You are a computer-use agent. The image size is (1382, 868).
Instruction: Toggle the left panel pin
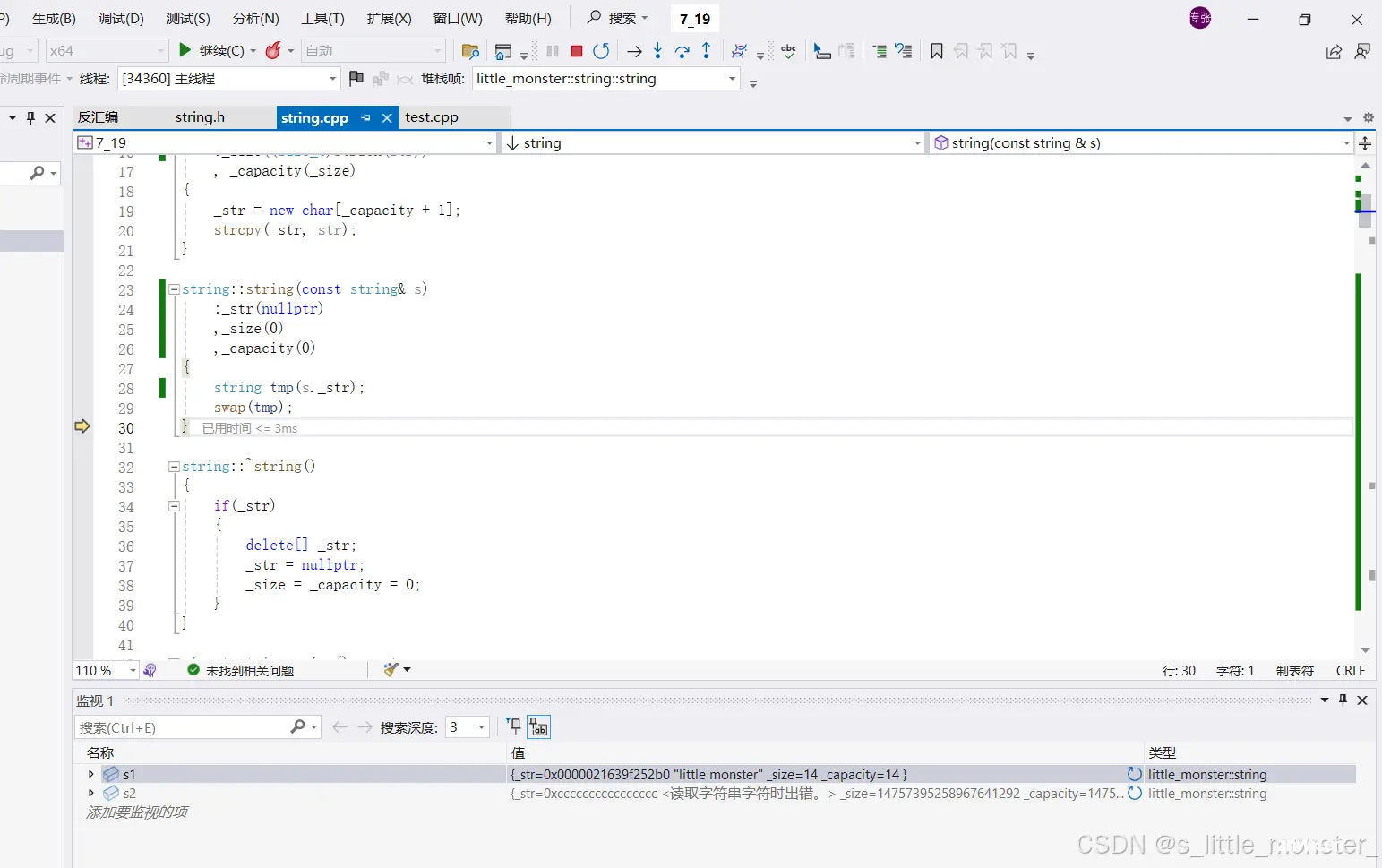(31, 117)
